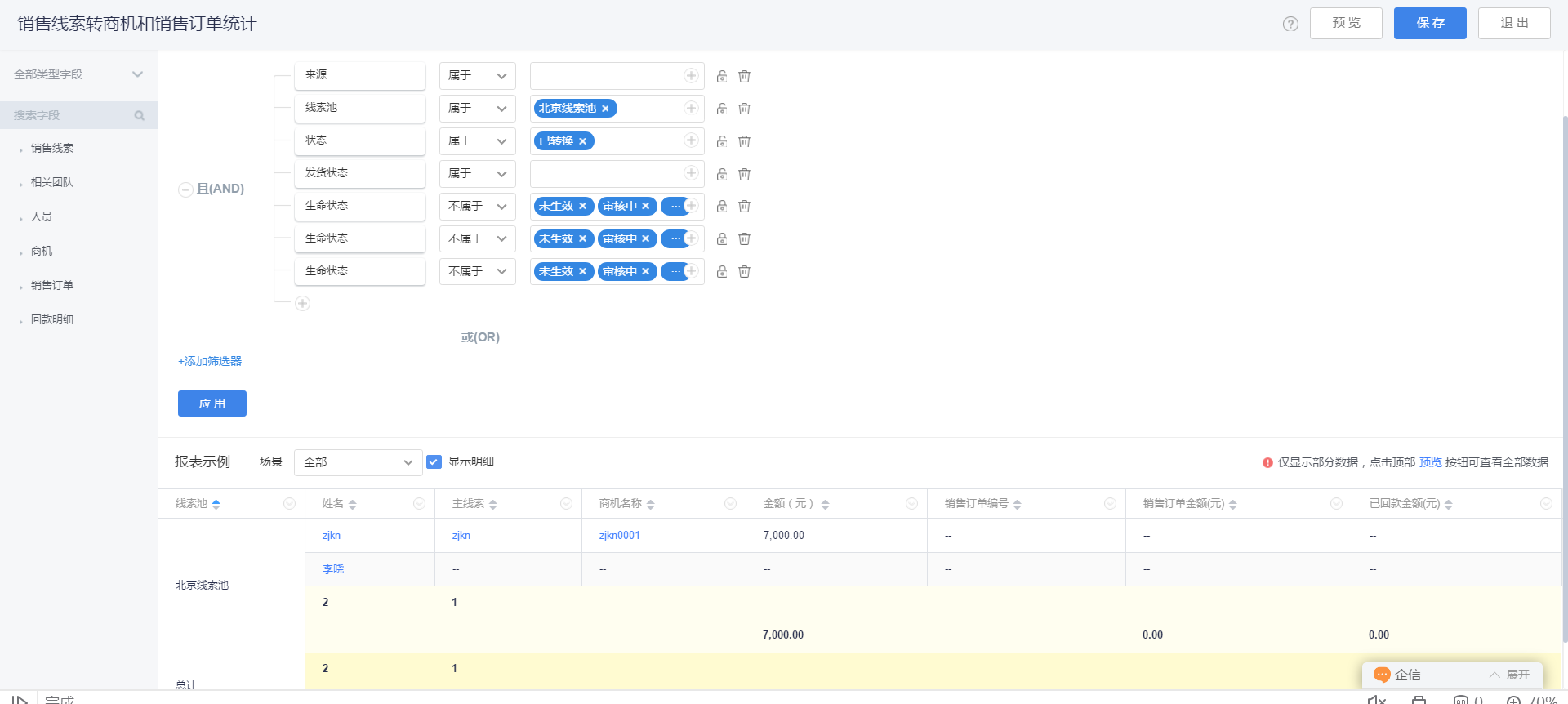This screenshot has height=704, width=1568.
Task: Click 7,000.00 in the zjkn row
Action: 784,536
